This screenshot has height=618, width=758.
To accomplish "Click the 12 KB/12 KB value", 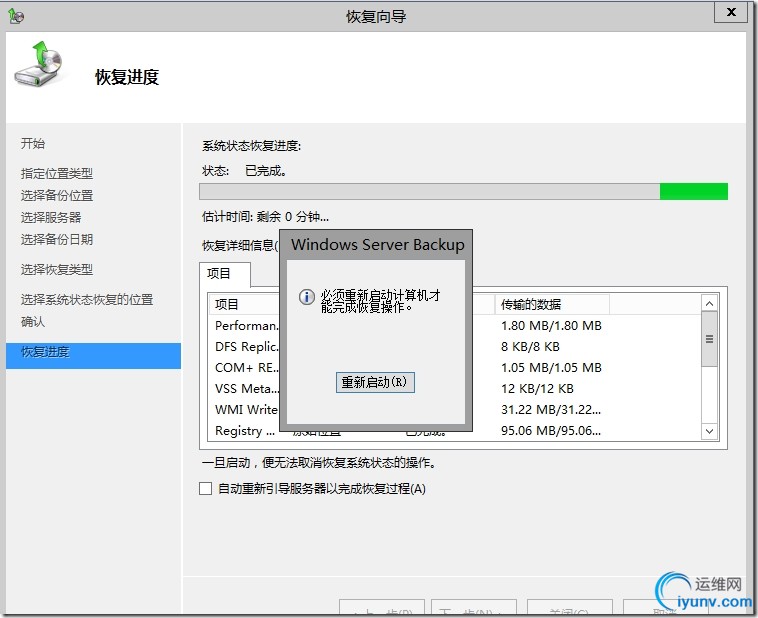I will click(537, 388).
